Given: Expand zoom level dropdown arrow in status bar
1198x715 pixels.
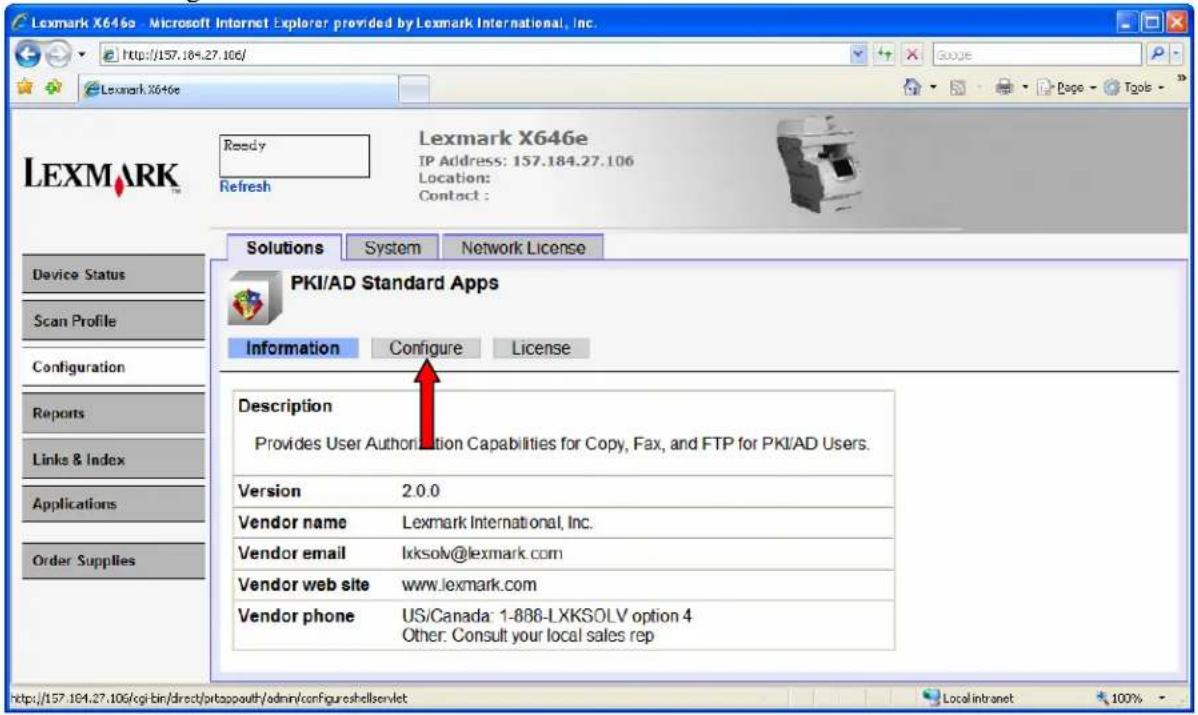Looking at the screenshot, I should pos(1162,698).
